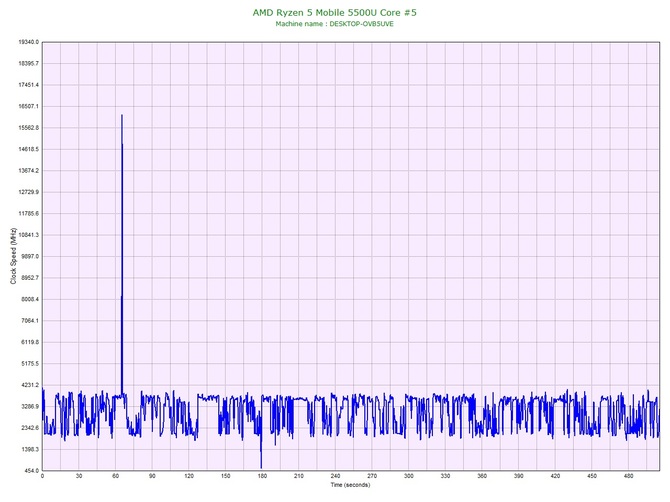Image resolution: width=670 pixels, height=502 pixels.
Task: Click the 4231.2 y-axis value
Action: point(30,385)
